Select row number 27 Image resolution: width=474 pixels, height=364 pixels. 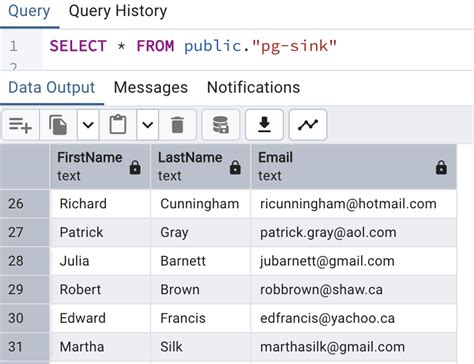[25, 232]
